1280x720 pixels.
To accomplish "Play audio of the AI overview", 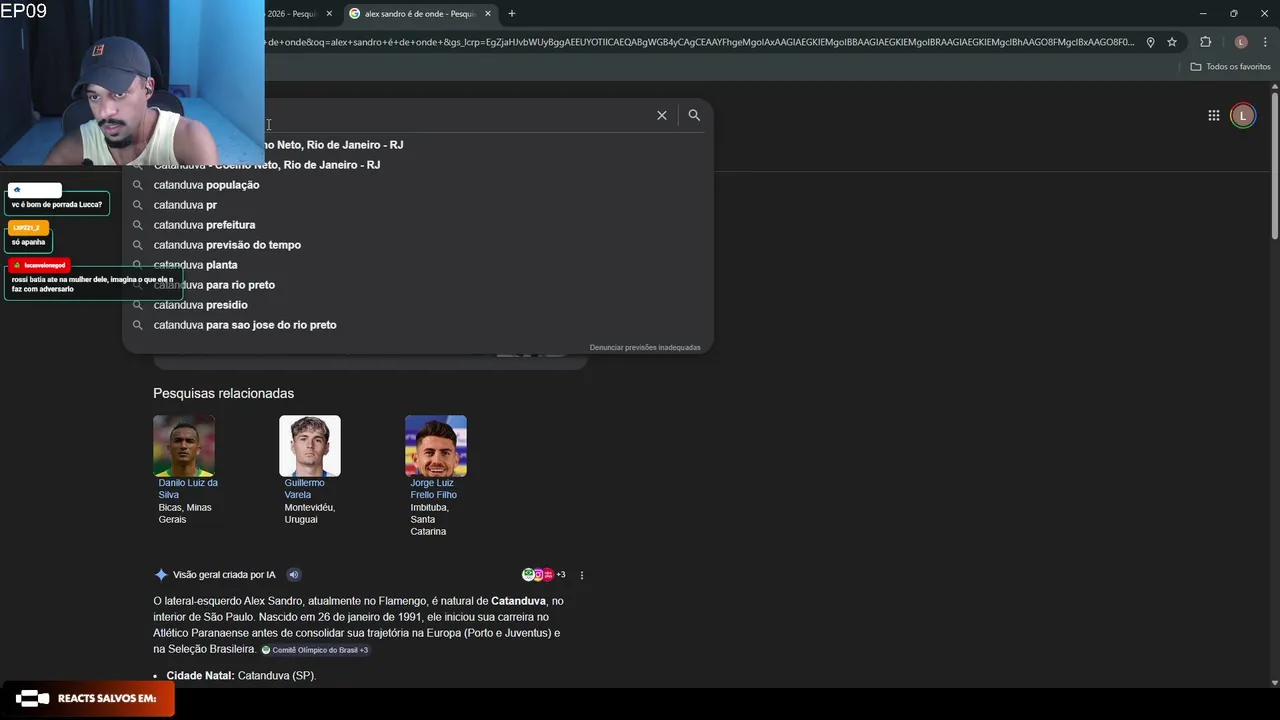I will pos(294,575).
